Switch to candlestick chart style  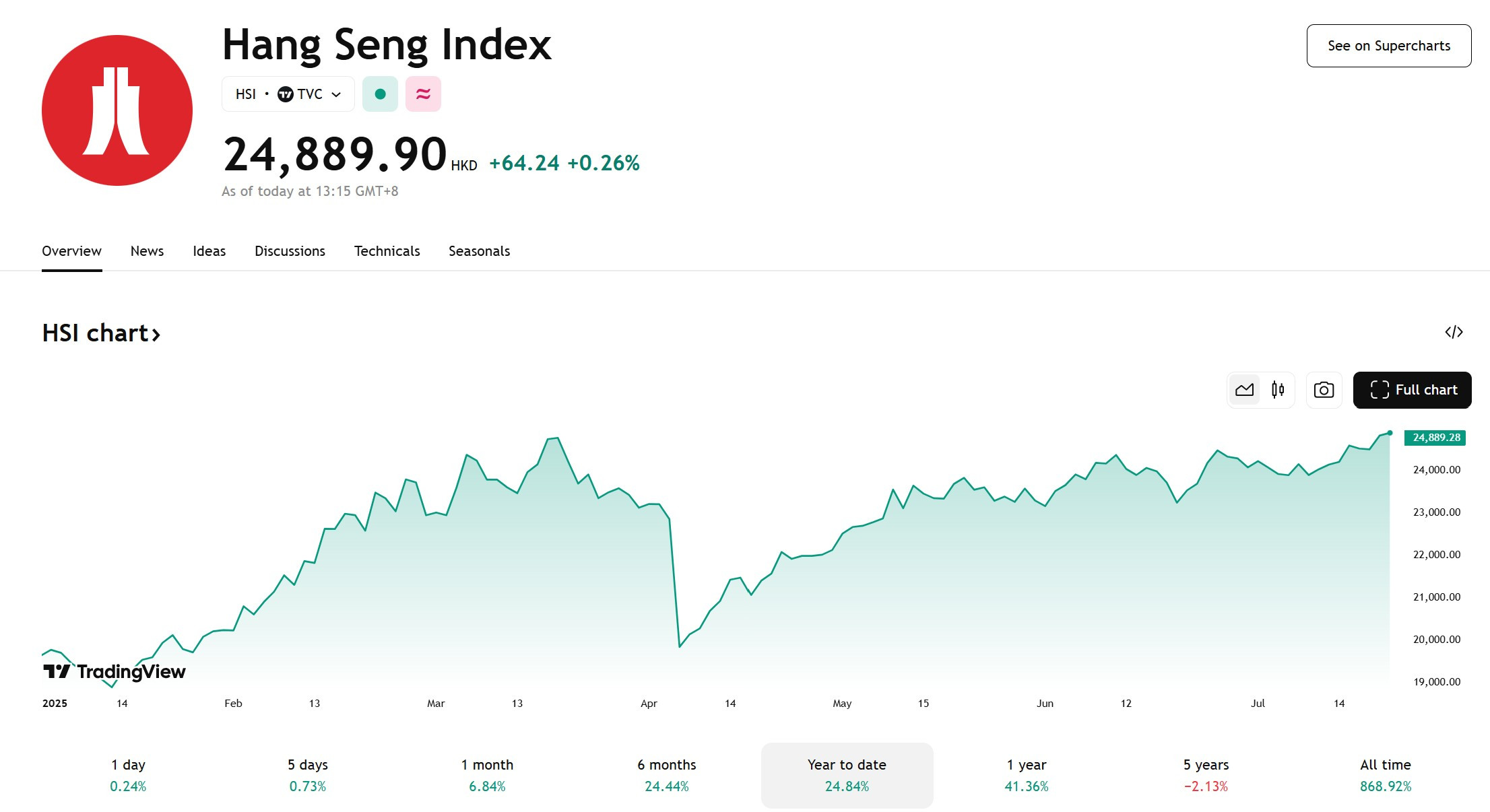pos(1278,390)
